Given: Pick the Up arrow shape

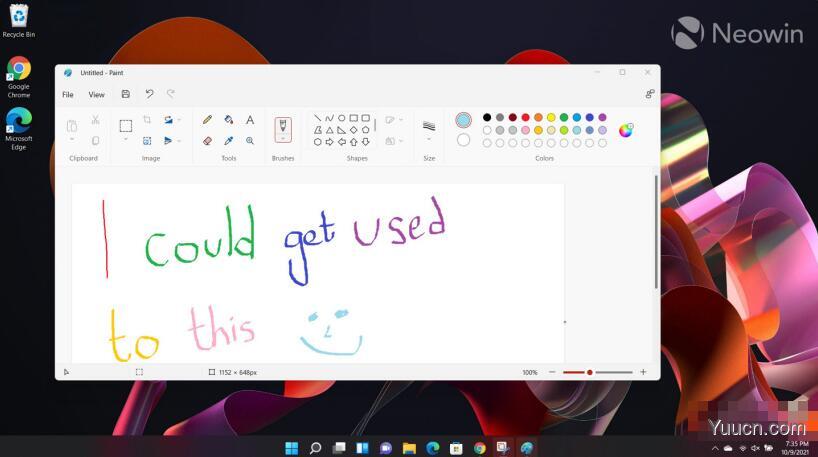Looking at the screenshot, I should [x=354, y=142].
